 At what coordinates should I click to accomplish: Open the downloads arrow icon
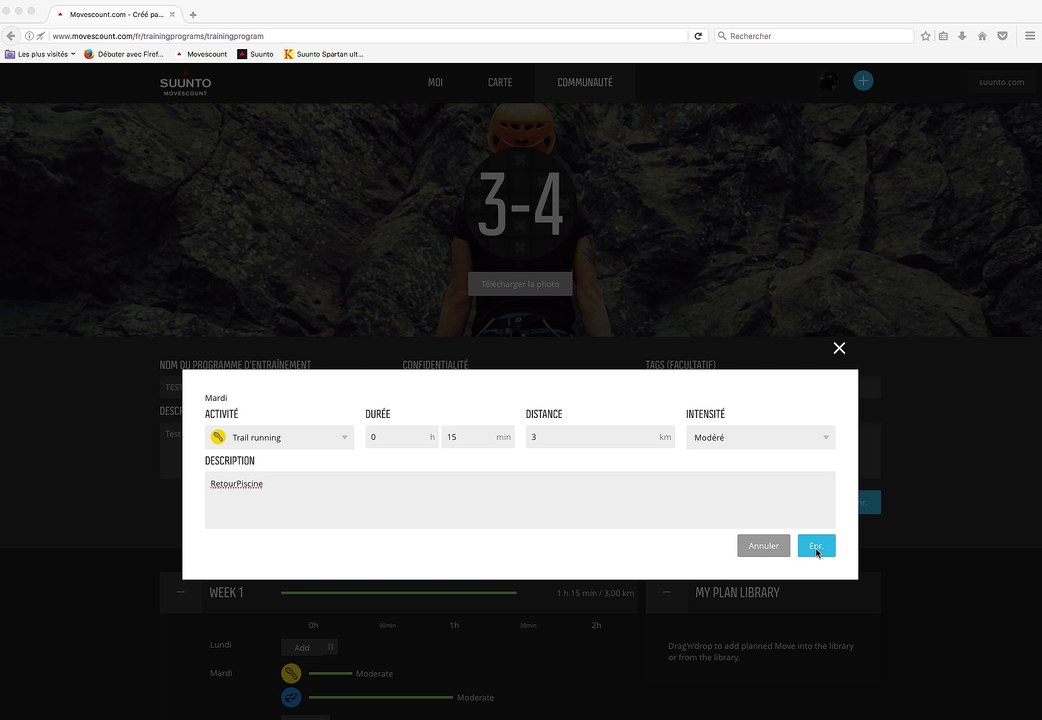(x=962, y=36)
